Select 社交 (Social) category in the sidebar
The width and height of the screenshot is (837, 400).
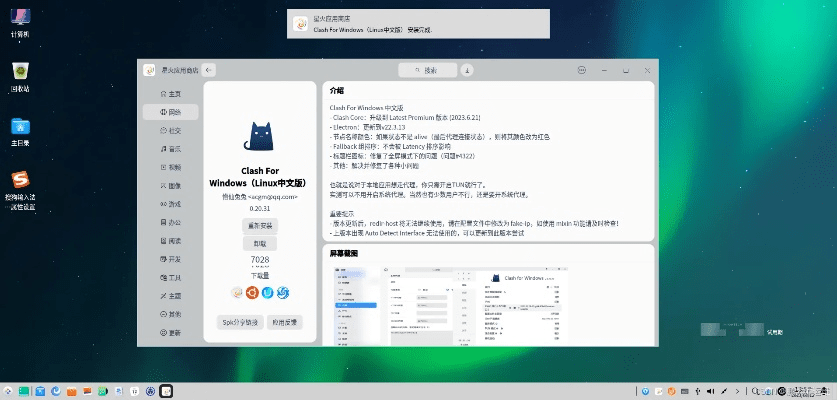pos(171,130)
